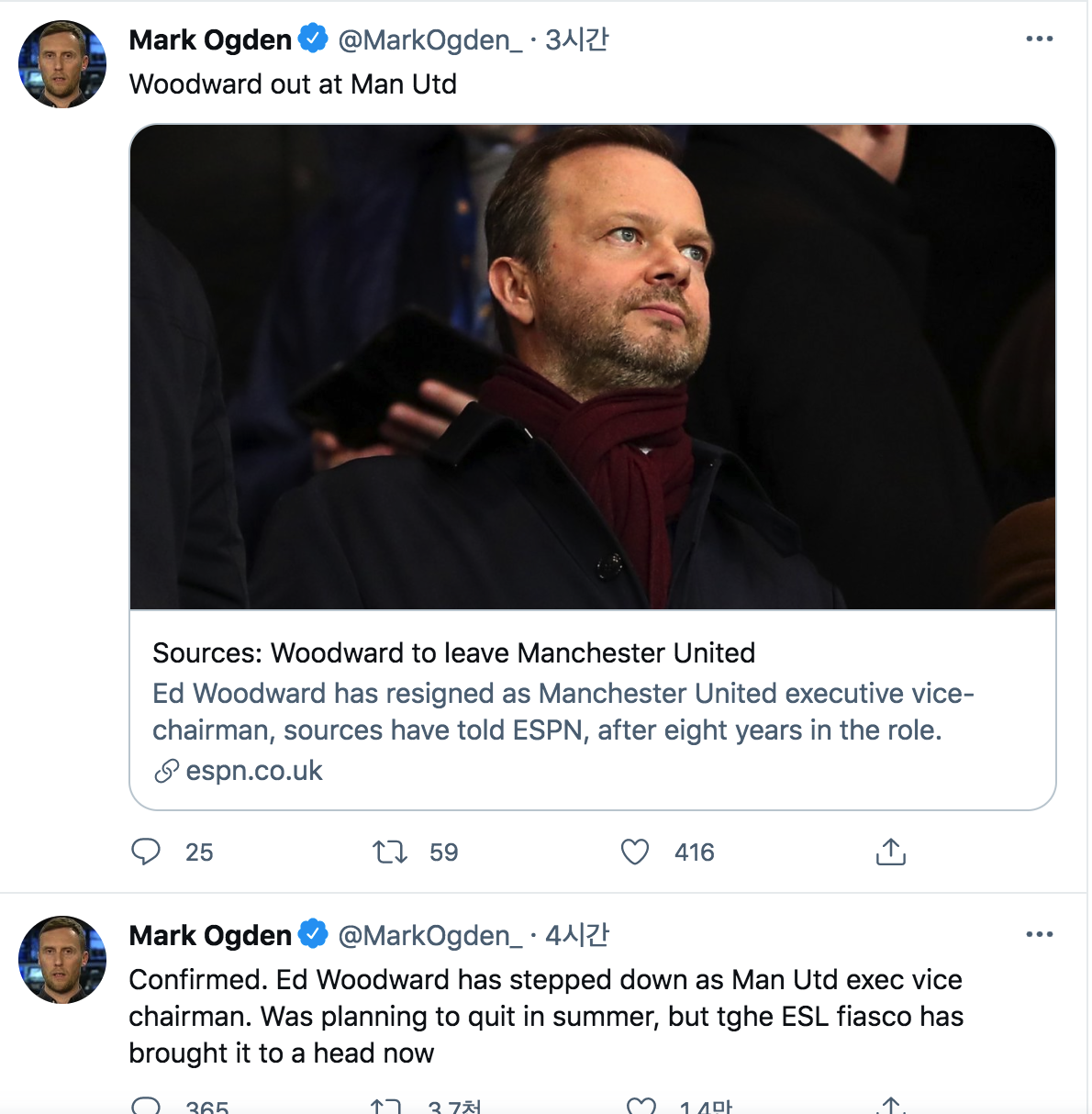The height and width of the screenshot is (1114, 1092).
Task: Open "Sources: Woodward to leave Manchester United" headline
Action: pos(453,652)
